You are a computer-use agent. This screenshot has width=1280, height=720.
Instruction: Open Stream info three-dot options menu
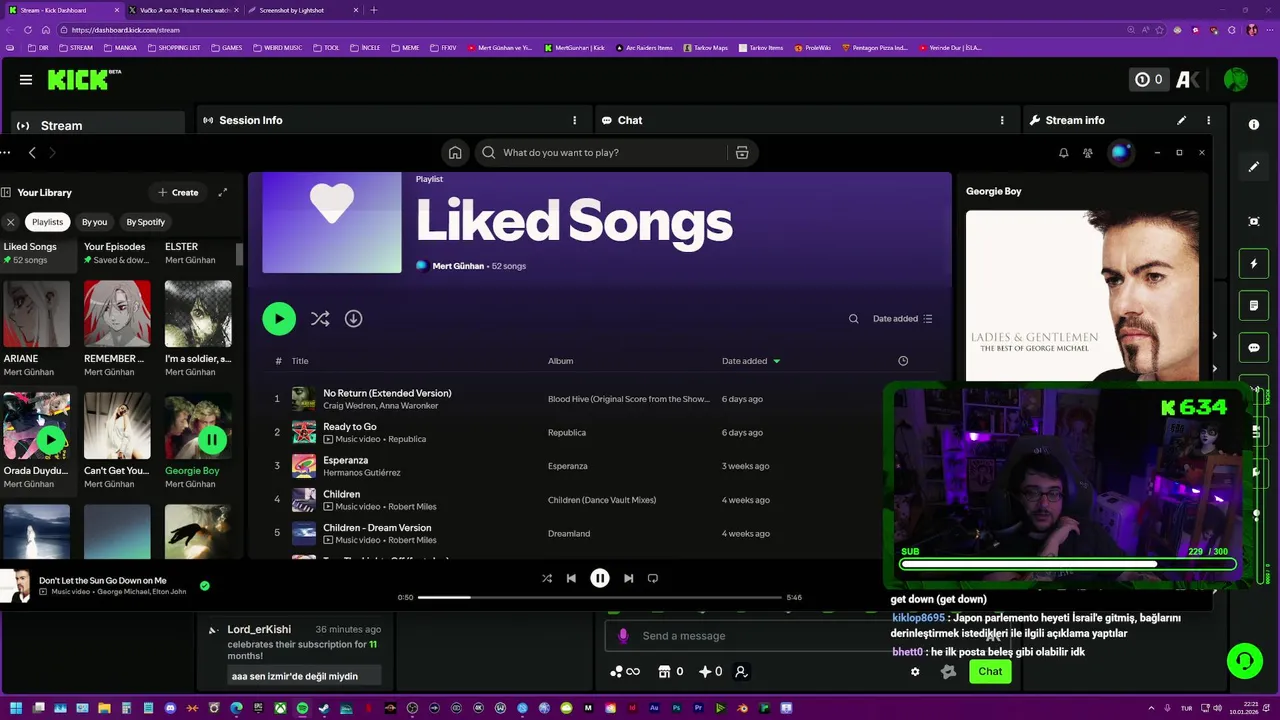tap(1208, 120)
